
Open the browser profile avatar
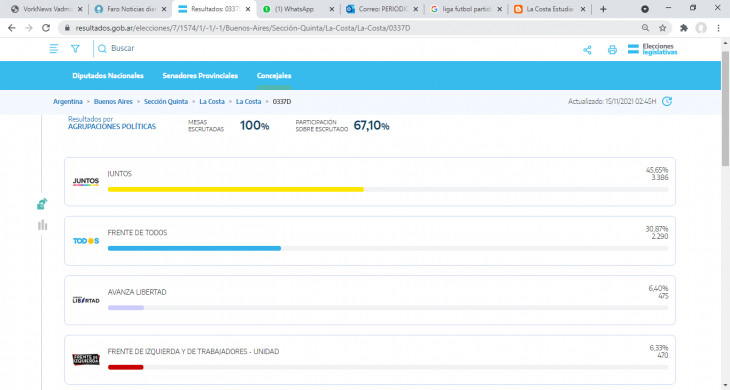(701, 28)
